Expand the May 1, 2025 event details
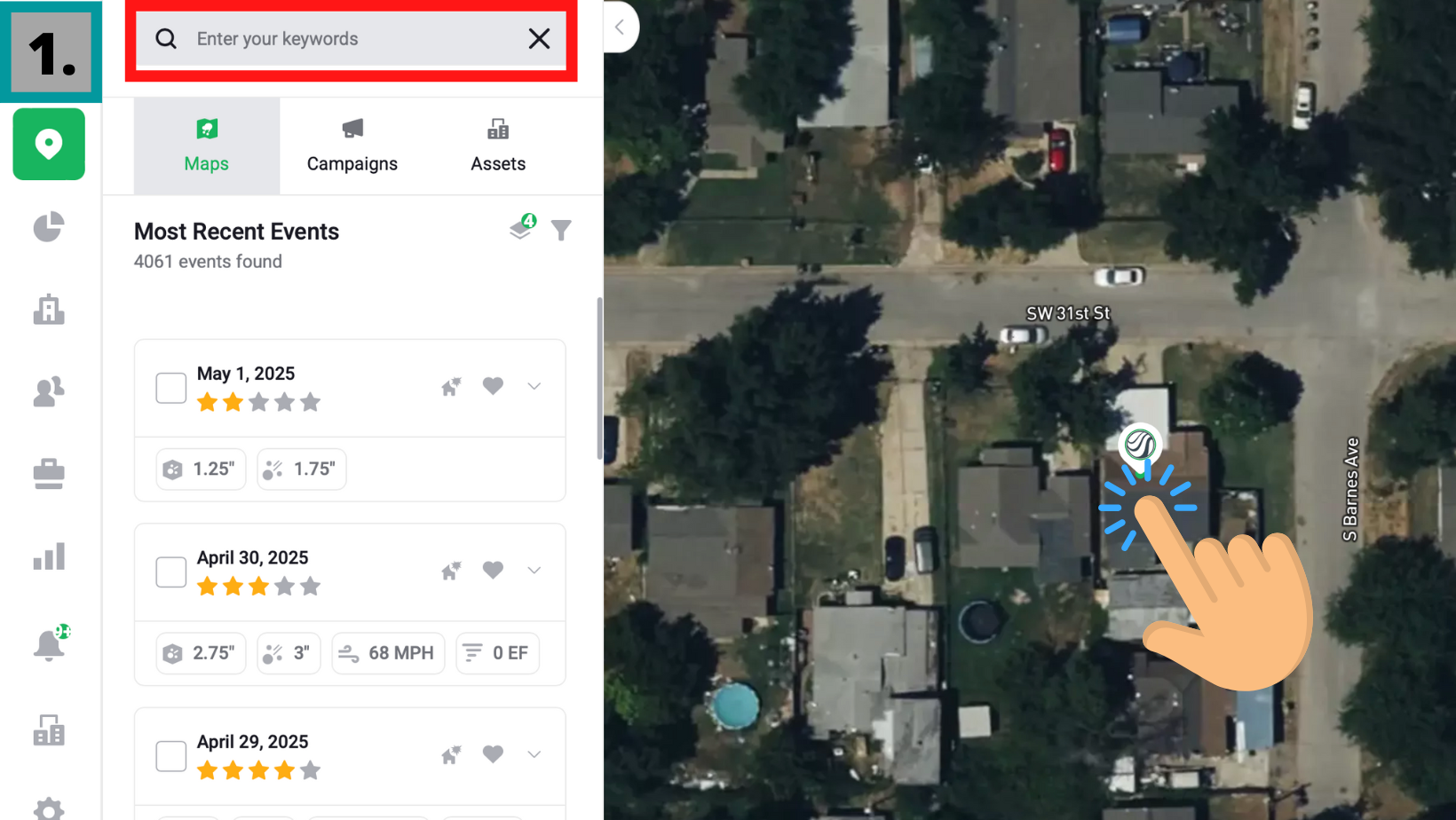The height and width of the screenshot is (820, 1456). coord(534,386)
